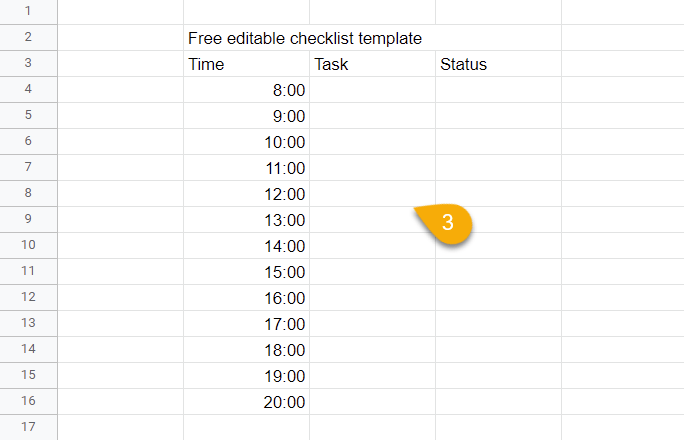The width and height of the screenshot is (684, 440).
Task: Select the 'Free editable checklist template' title cell
Action: click(246, 38)
